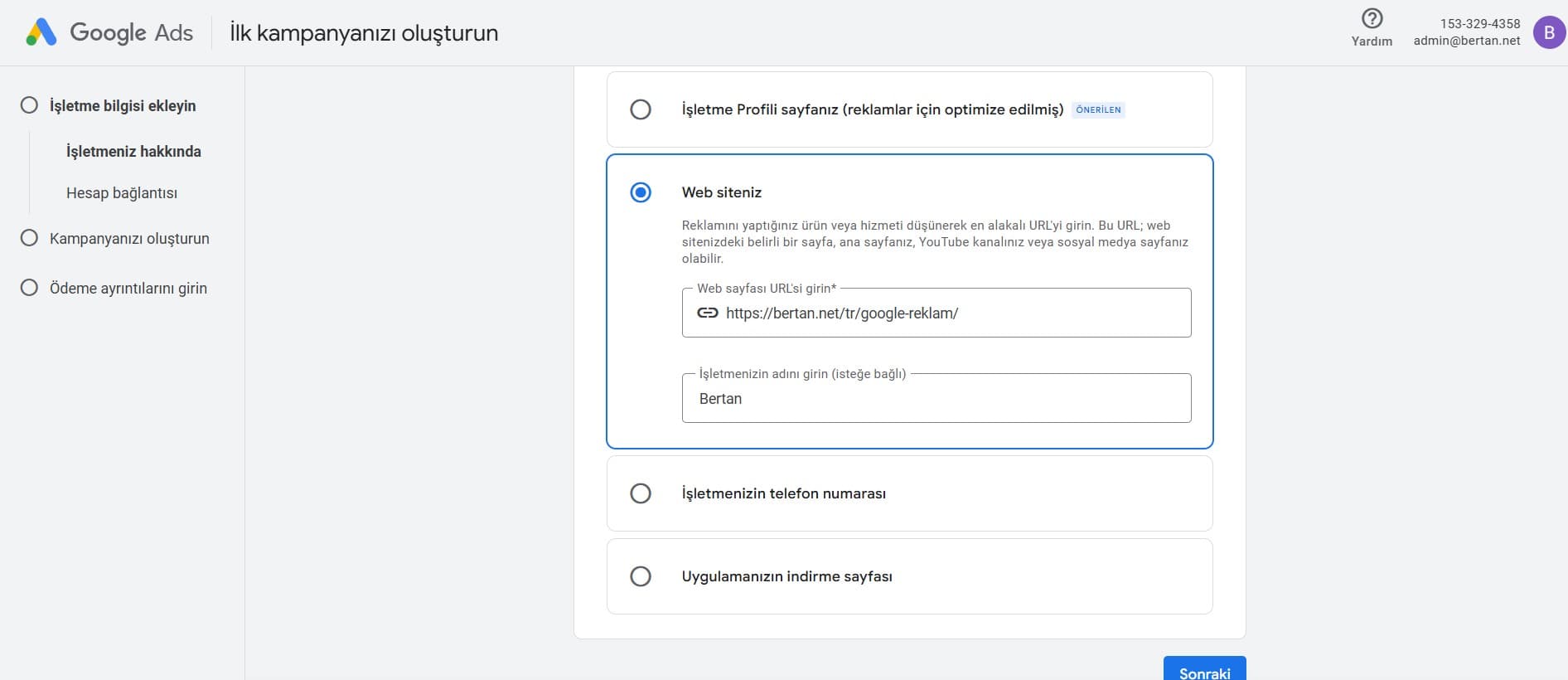1568x680 pixels.
Task: Click the Uygulamanızın indirme sayfası label
Action: [787, 576]
